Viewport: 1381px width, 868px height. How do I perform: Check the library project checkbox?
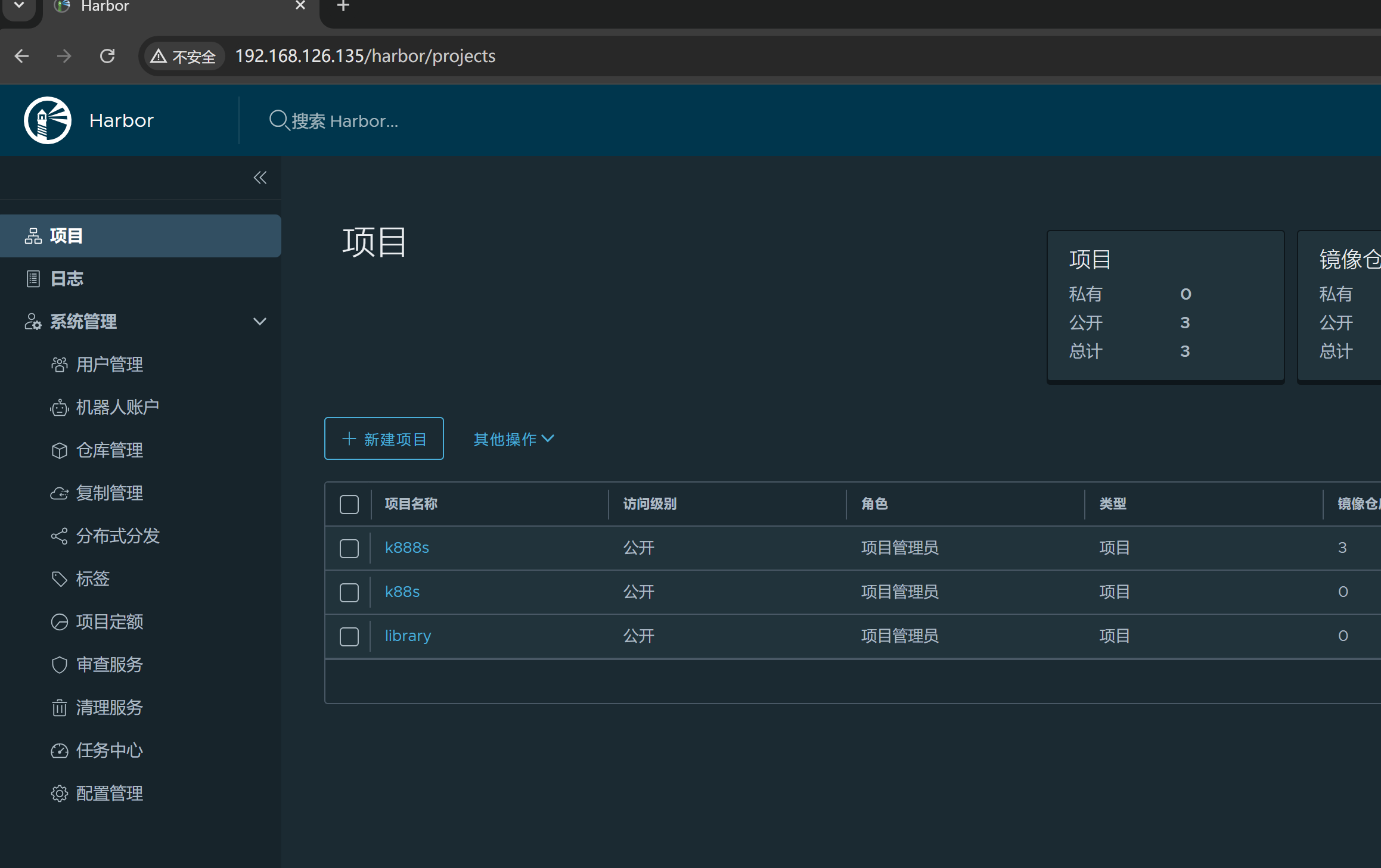click(349, 636)
